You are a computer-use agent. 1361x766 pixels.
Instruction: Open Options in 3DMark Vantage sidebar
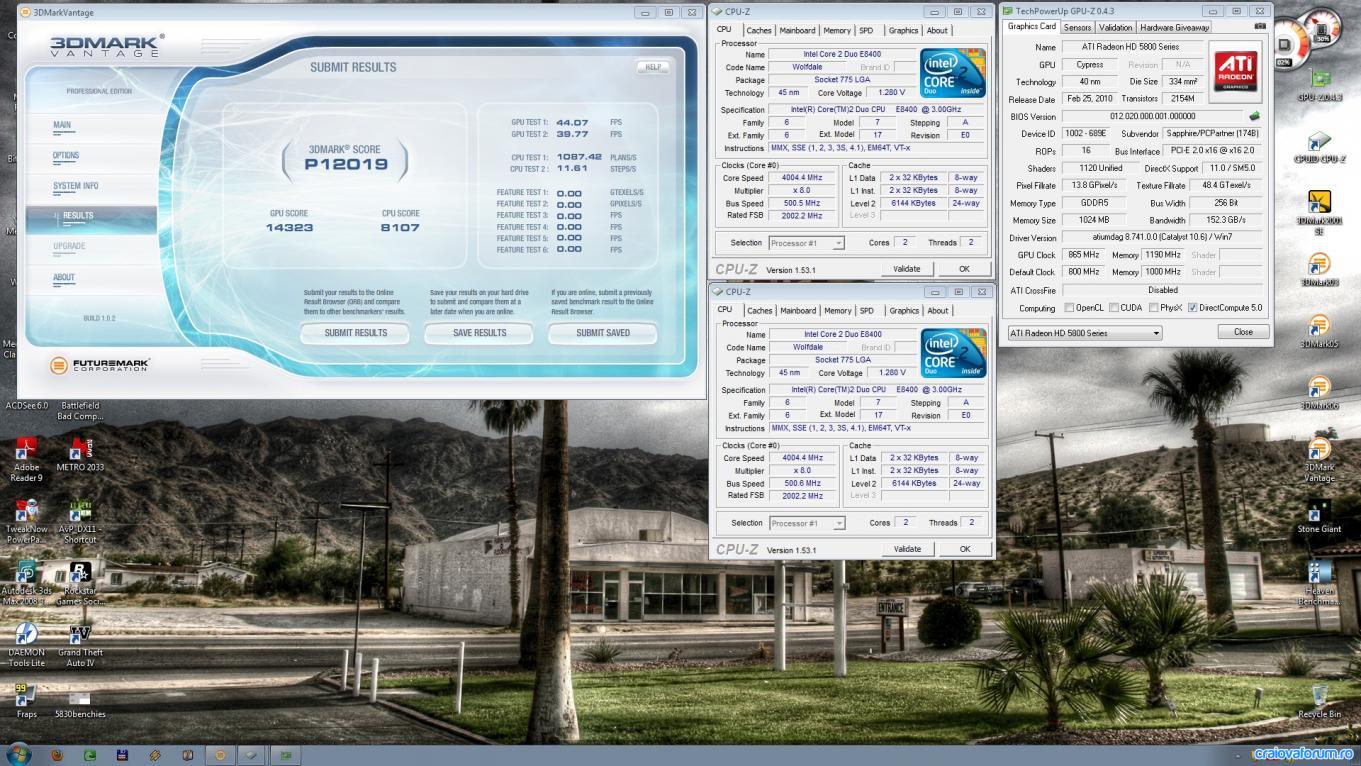pos(66,156)
